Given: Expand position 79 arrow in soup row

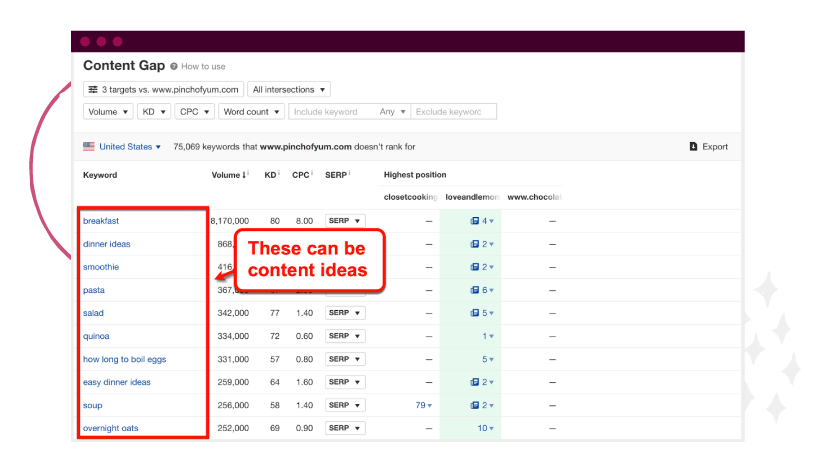Looking at the screenshot, I should (430, 406).
